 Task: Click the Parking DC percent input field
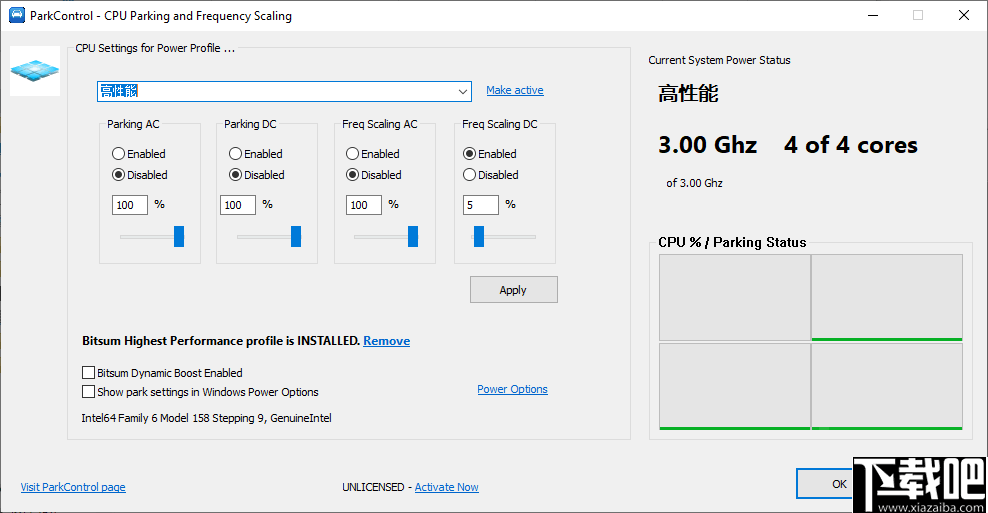point(238,205)
